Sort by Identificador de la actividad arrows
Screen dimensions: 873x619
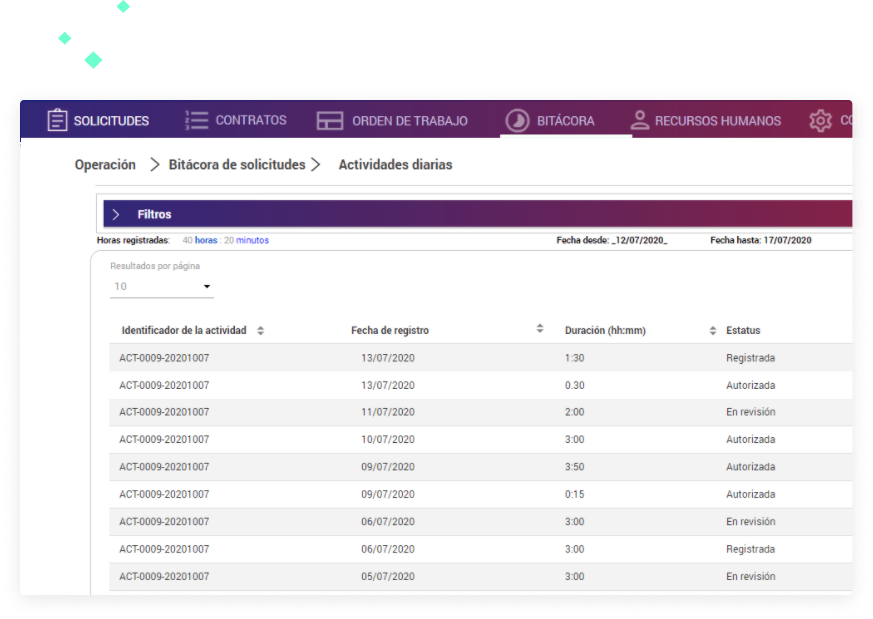pos(261,331)
